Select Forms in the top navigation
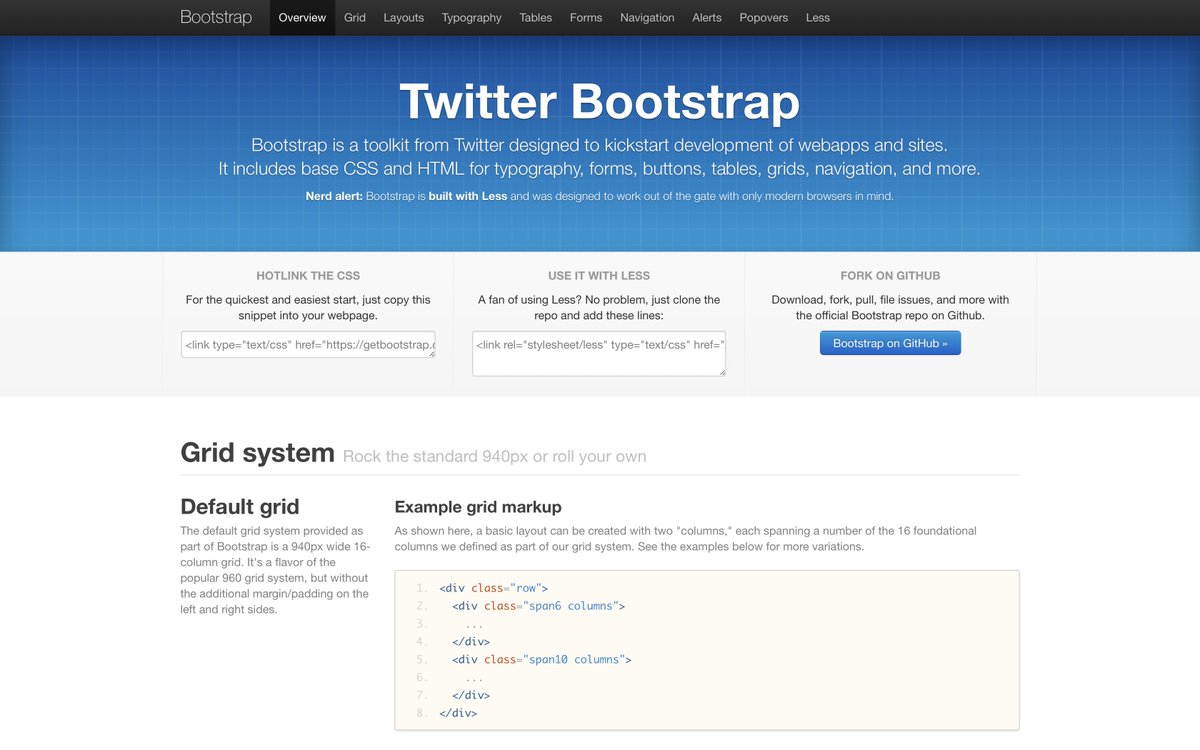1200x750 pixels. coord(586,17)
